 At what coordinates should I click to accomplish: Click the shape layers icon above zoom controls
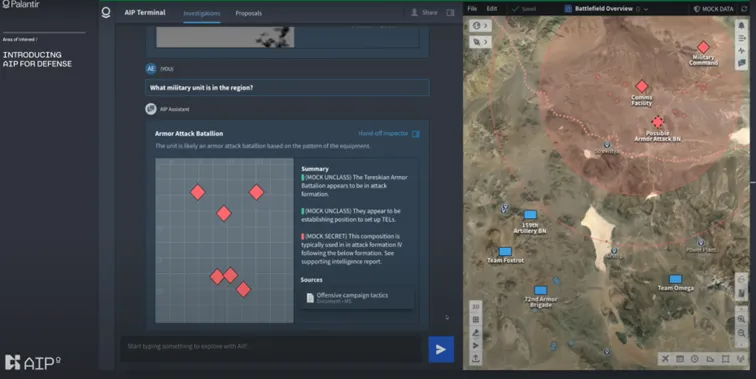[x=741, y=280]
